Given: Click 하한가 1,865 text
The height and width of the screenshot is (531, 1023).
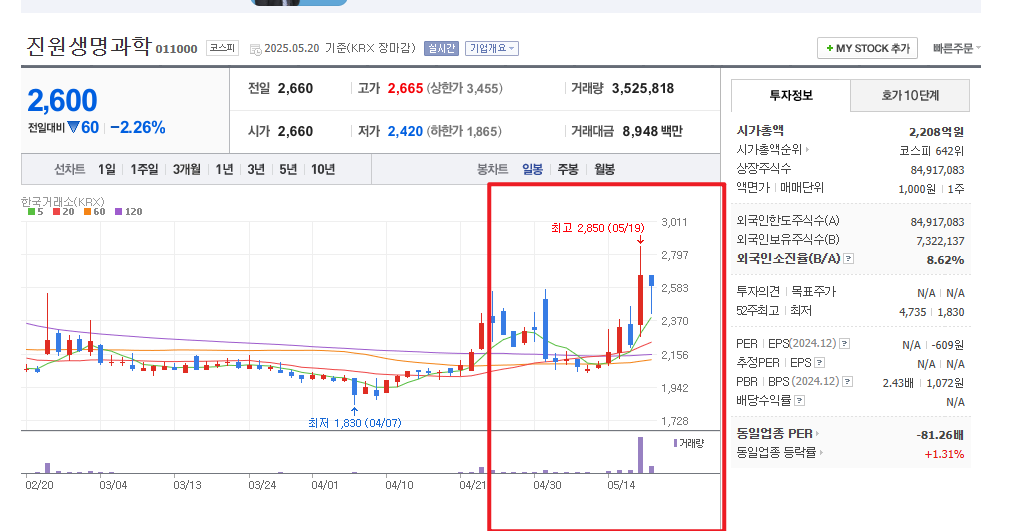Looking at the screenshot, I should (x=464, y=131).
